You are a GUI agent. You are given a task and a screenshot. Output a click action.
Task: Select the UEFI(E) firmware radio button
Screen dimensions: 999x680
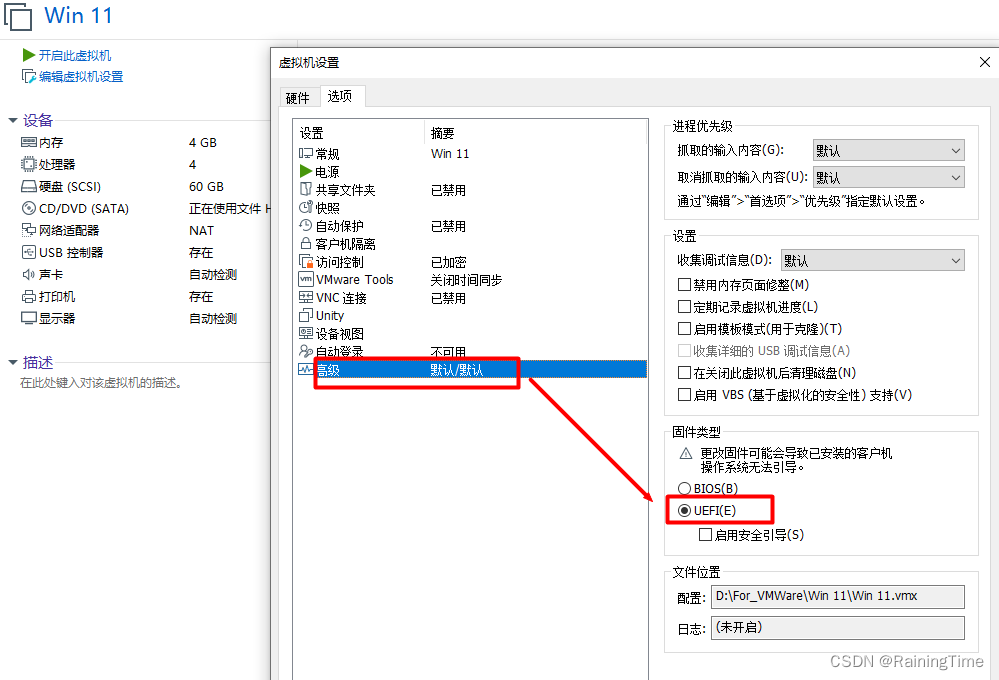click(684, 510)
